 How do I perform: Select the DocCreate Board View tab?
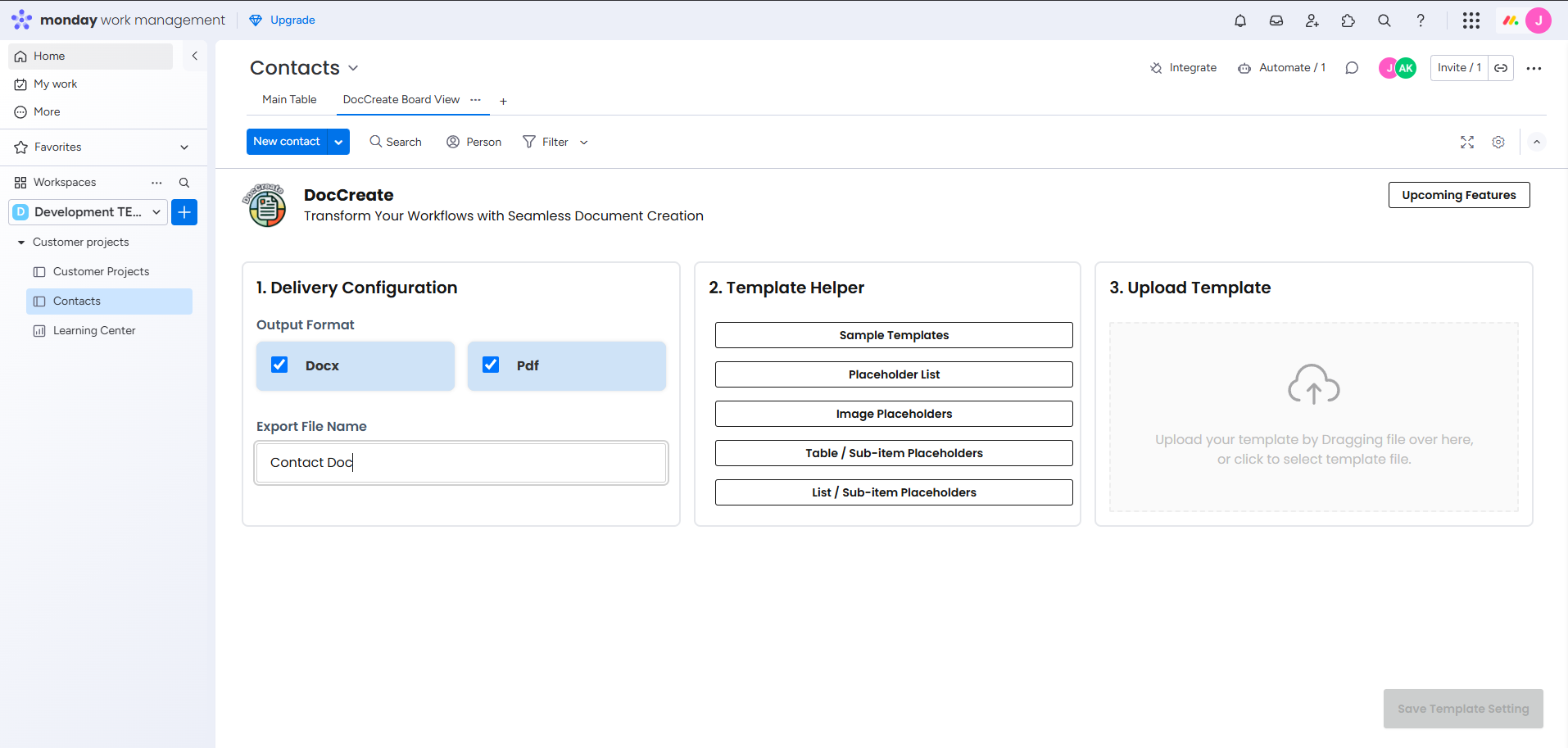tap(401, 99)
